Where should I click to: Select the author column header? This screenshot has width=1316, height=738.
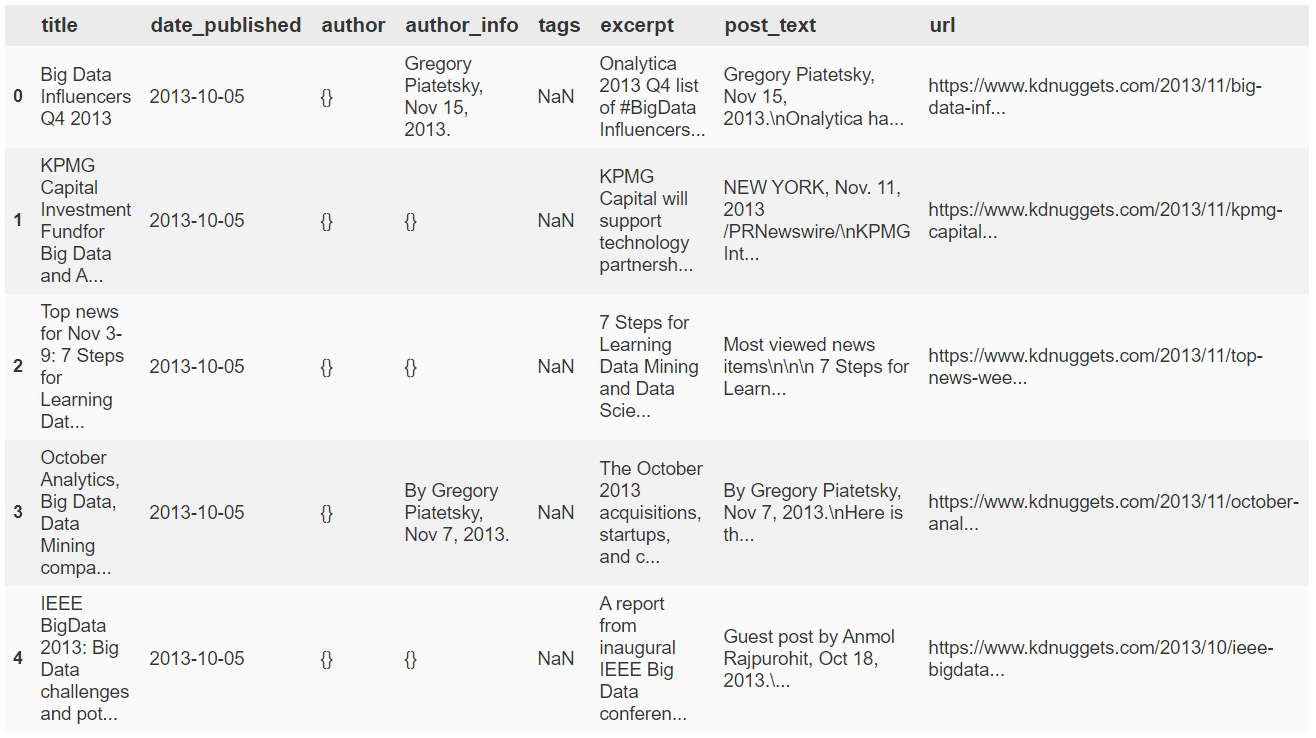(x=353, y=25)
